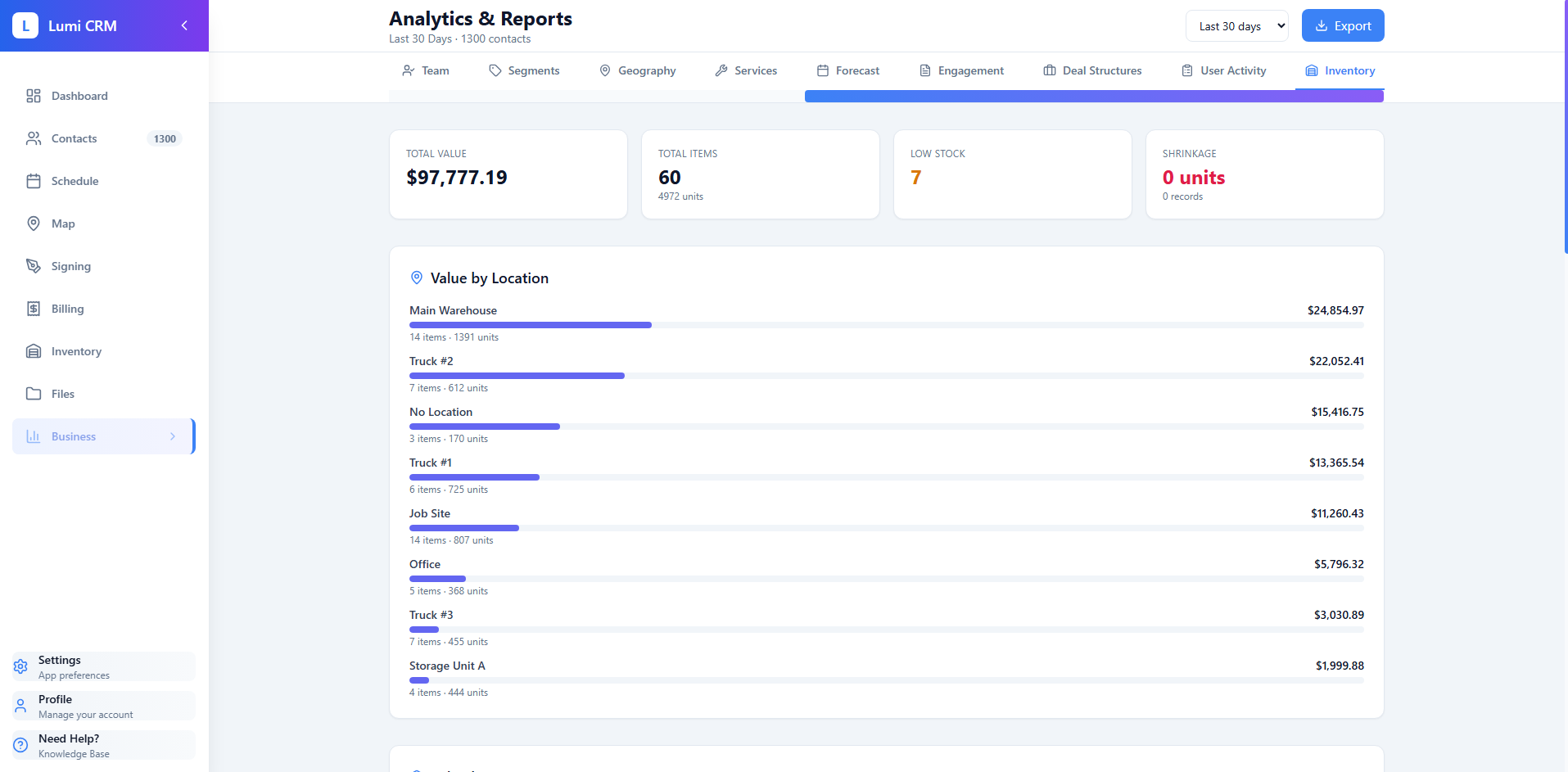The height and width of the screenshot is (772, 1568).
Task: Open Billing via its sidebar icon
Action: [x=34, y=309]
